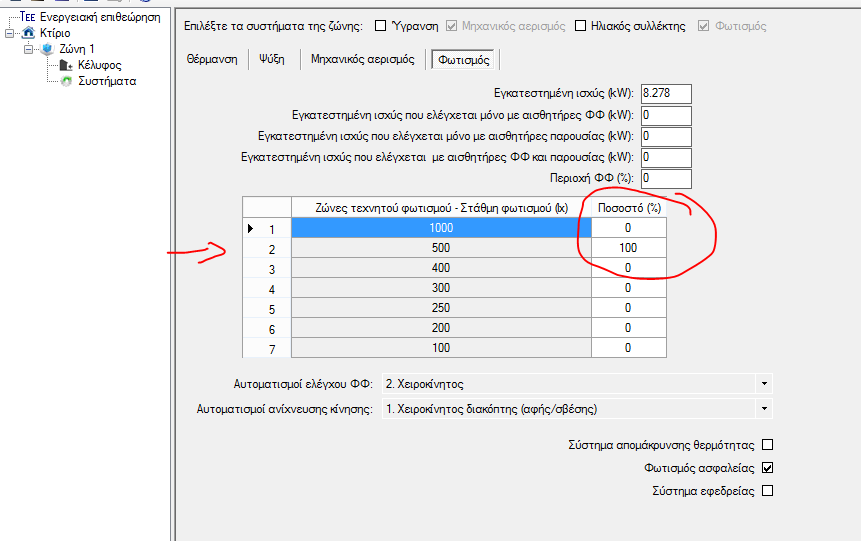This screenshot has width=861, height=541.
Task: Open Αυτοματισμοί ανίχνευσης κίνησης dropdown
Action: (x=764, y=408)
